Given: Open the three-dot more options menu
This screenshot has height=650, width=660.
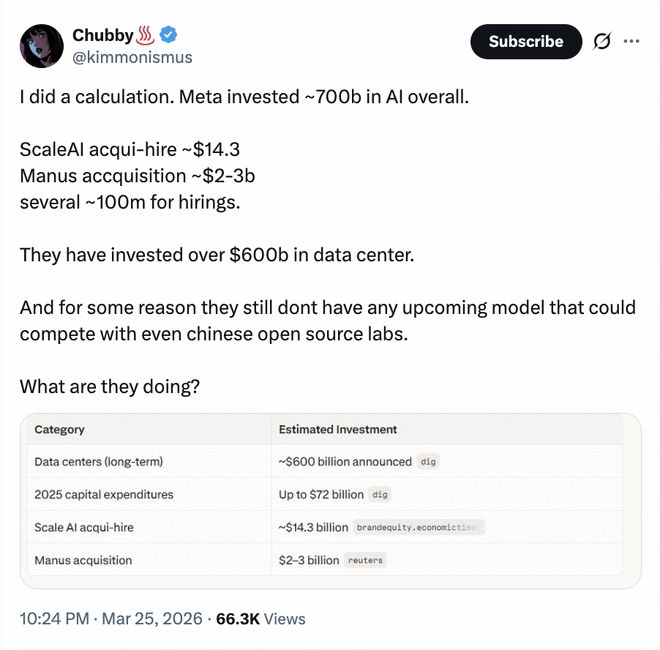Looking at the screenshot, I should pyautogui.click(x=631, y=41).
